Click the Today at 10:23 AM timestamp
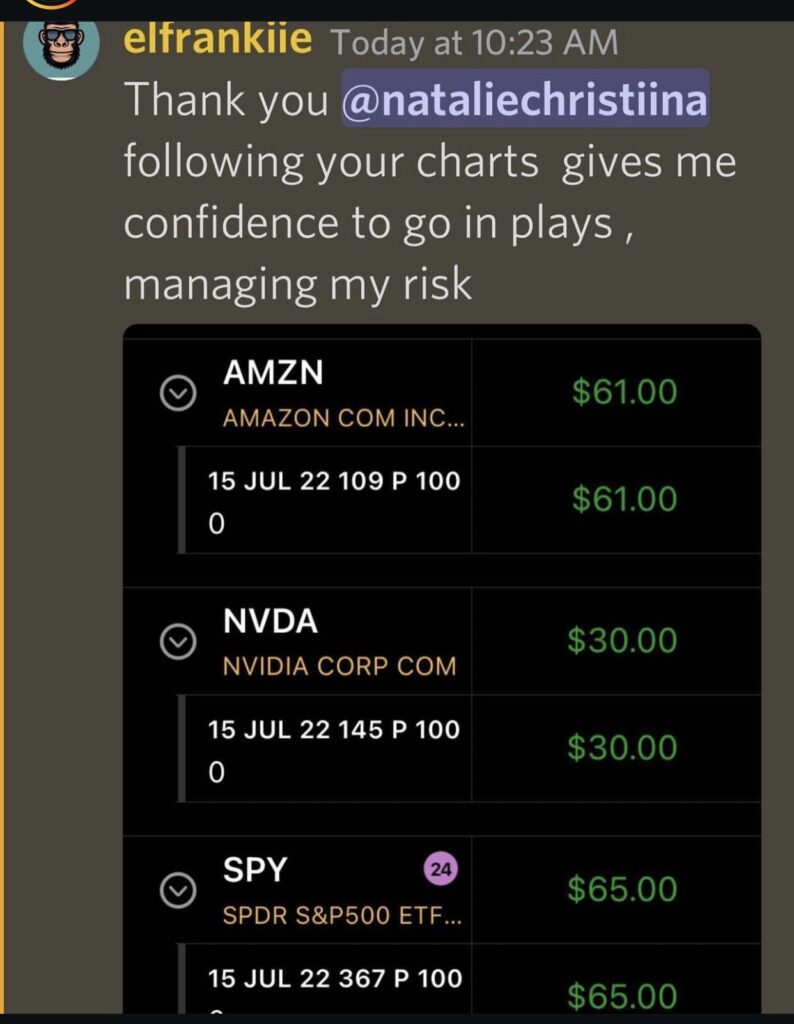This screenshot has width=794, height=1024. [473, 43]
